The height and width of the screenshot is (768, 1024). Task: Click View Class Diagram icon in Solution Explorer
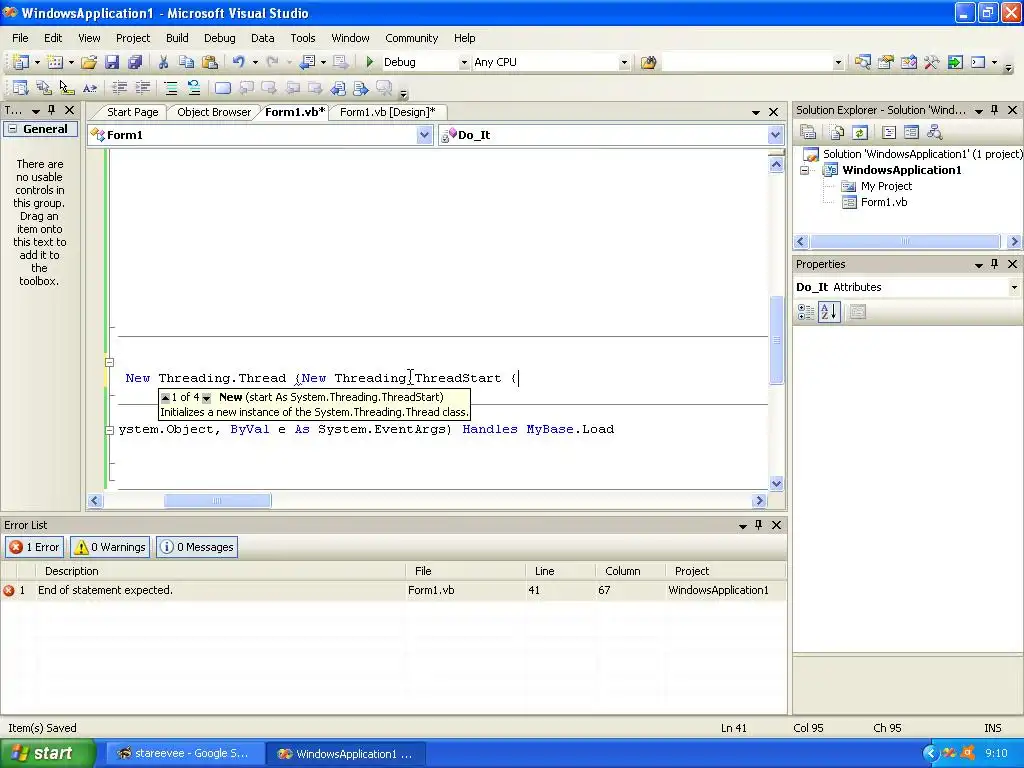click(935, 133)
